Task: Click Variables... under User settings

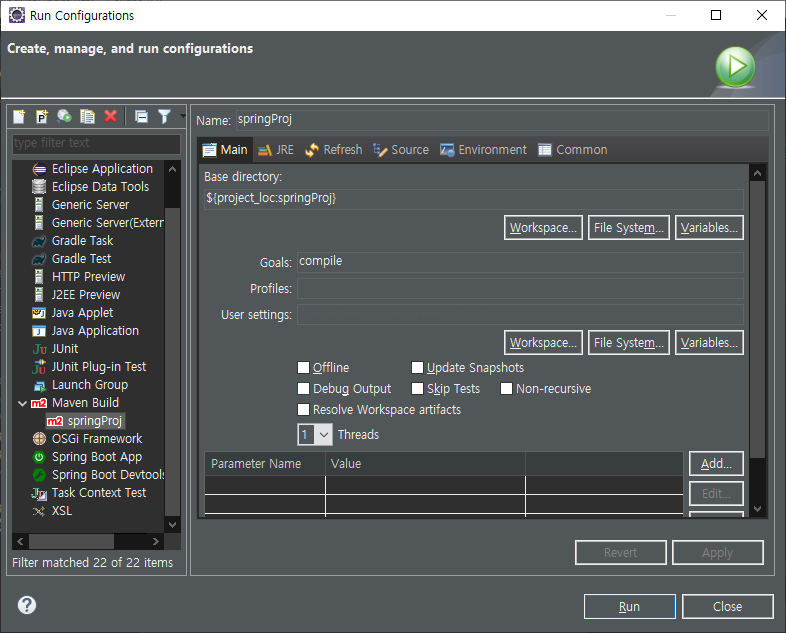Action: 709,343
